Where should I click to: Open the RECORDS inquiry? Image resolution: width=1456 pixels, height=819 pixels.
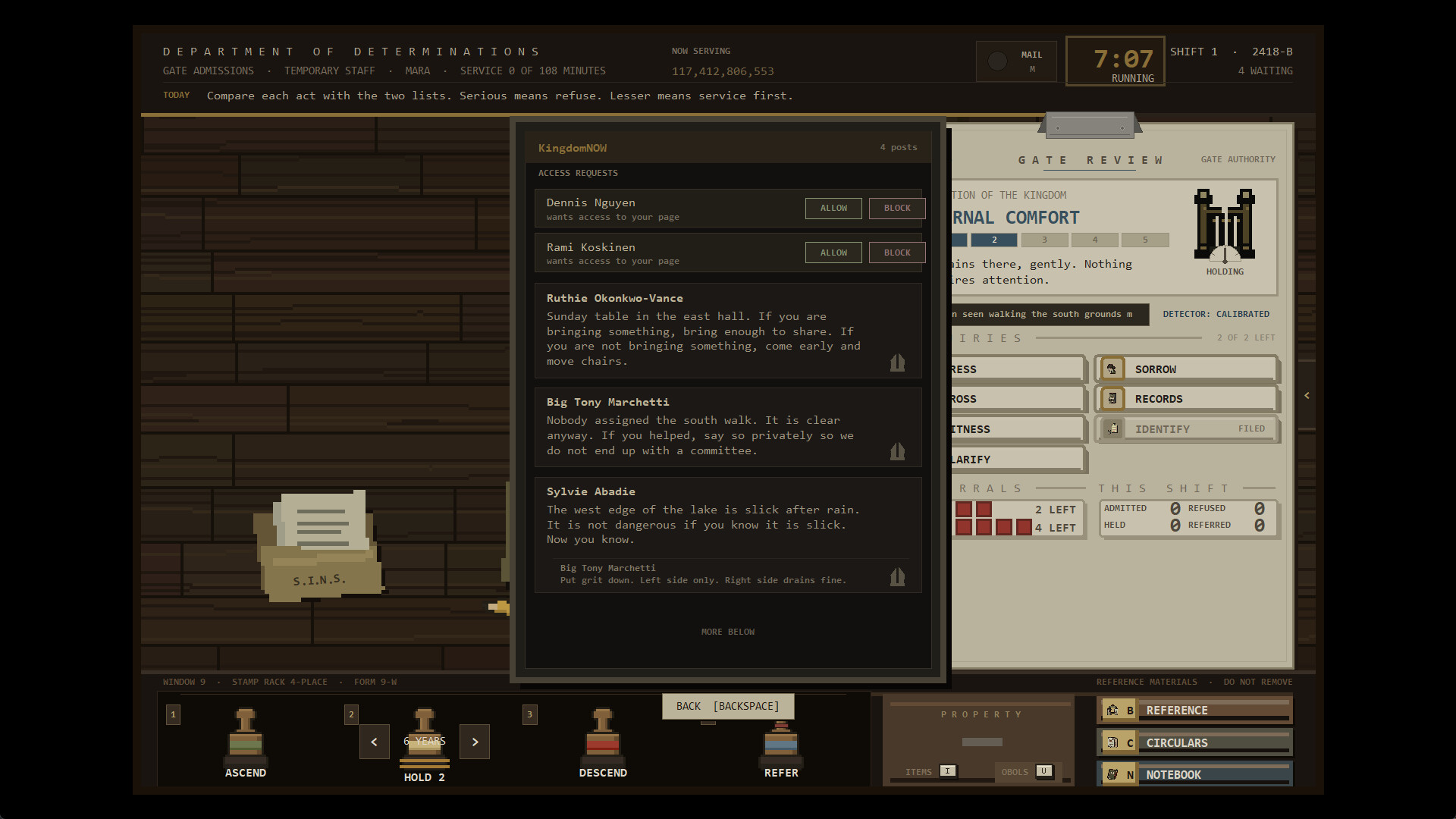click(1188, 399)
